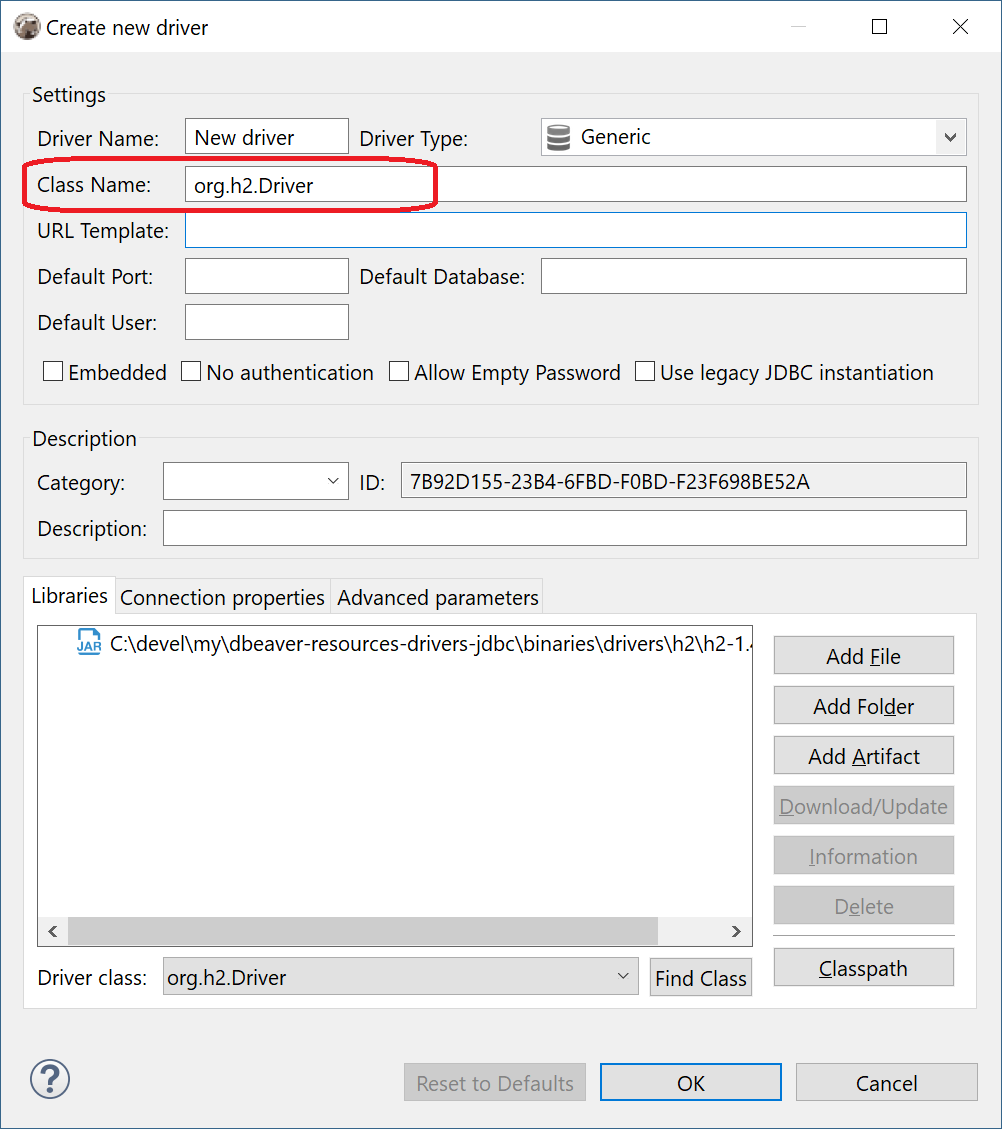
Task: Select the Libraries tab
Action: pos(69,595)
